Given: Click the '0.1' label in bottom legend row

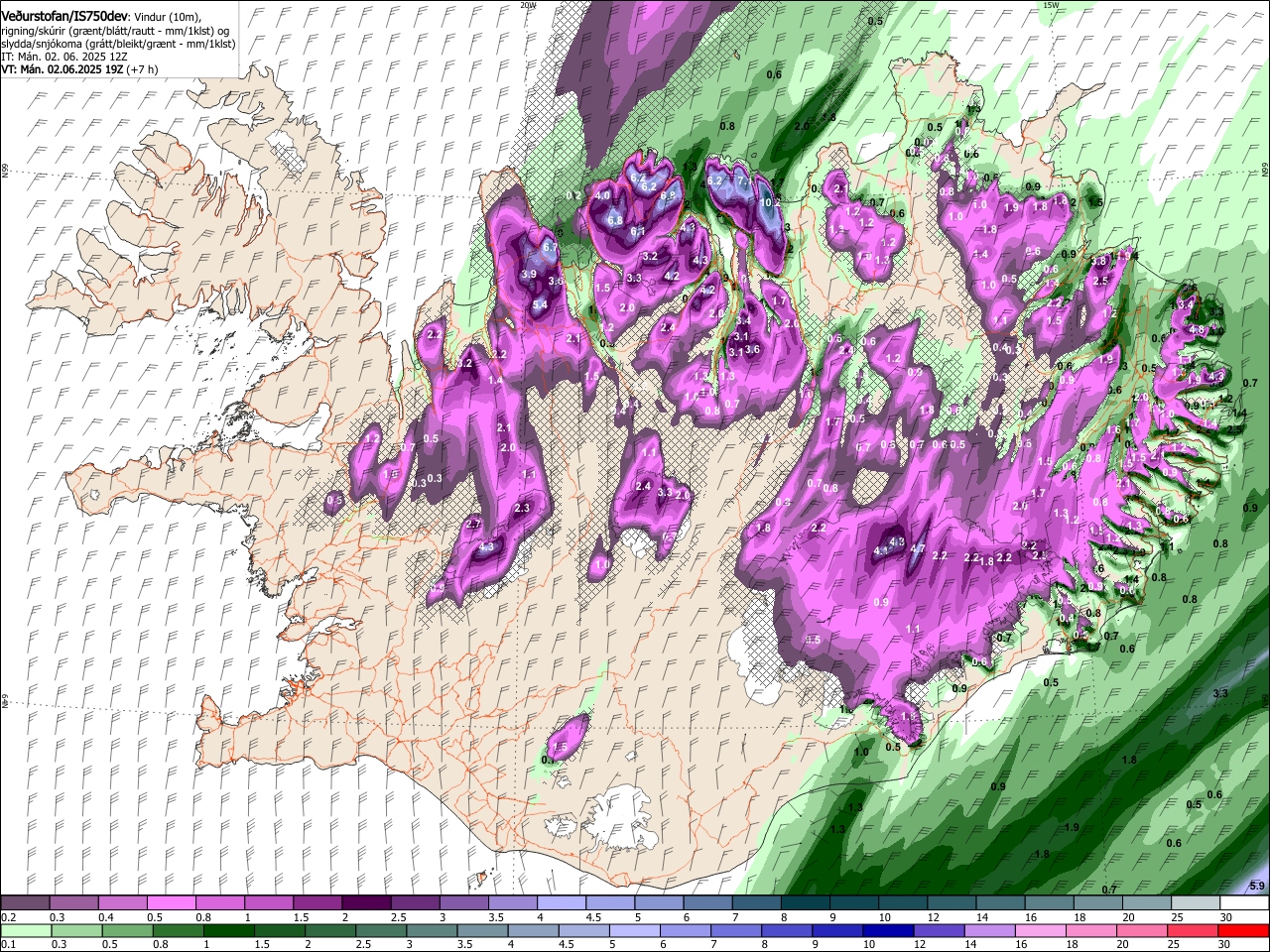Looking at the screenshot, I should click(9, 944).
